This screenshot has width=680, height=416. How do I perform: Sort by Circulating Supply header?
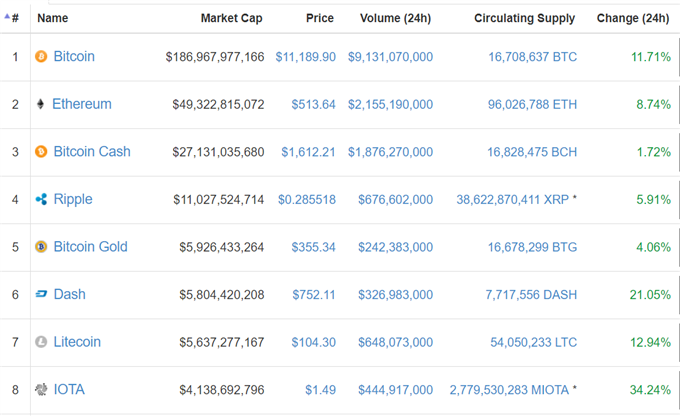click(x=524, y=18)
